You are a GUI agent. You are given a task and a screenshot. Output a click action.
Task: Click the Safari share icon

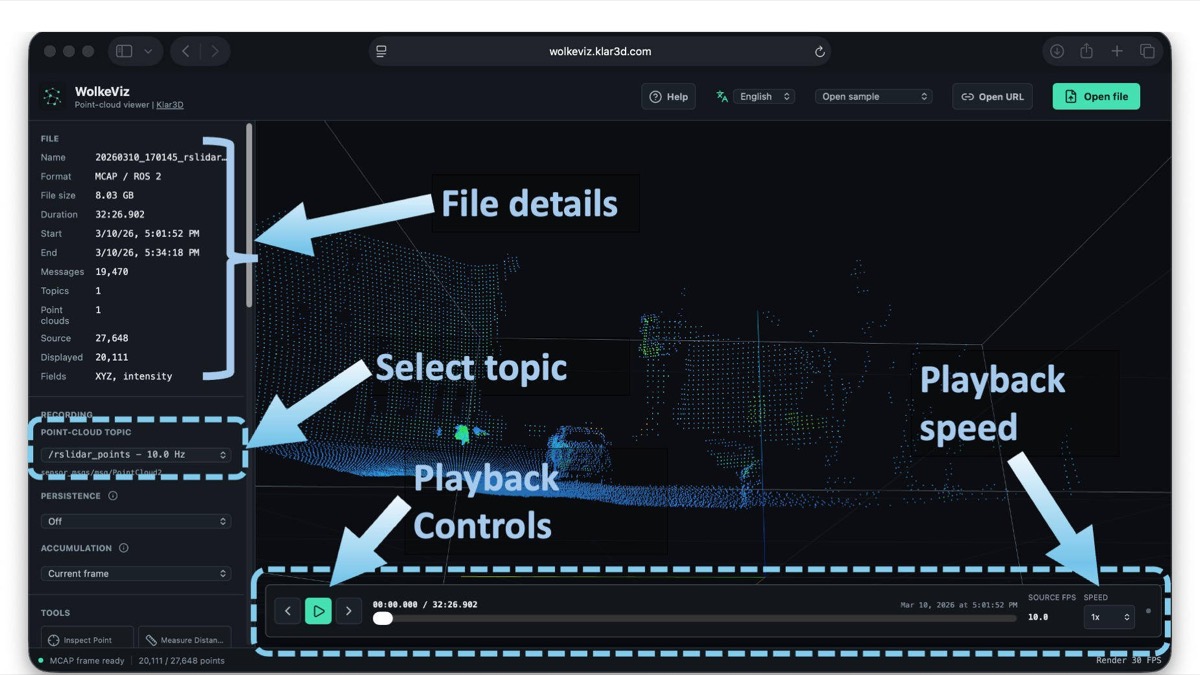pos(1086,51)
